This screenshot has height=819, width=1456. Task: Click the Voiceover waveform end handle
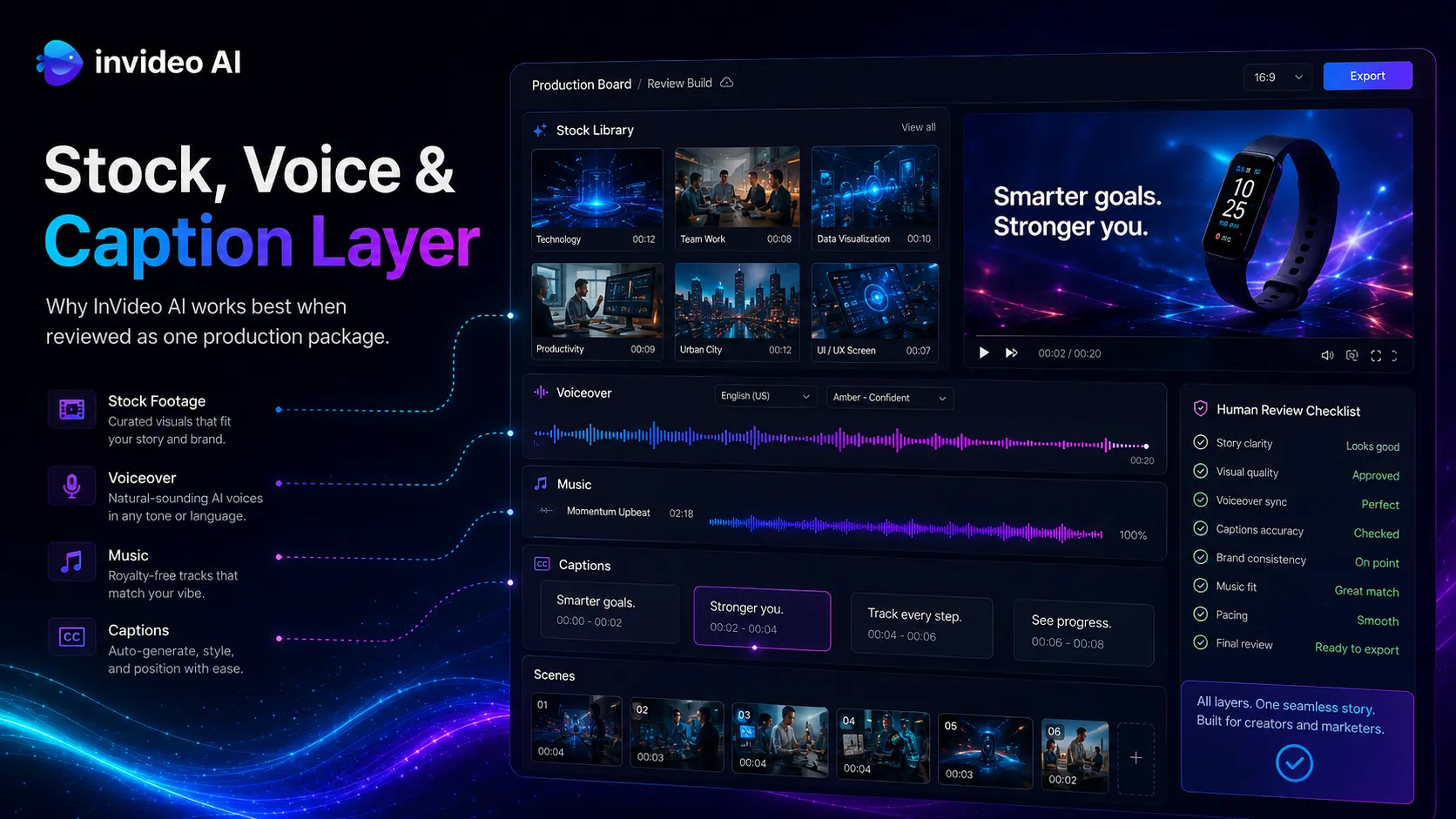1146,446
